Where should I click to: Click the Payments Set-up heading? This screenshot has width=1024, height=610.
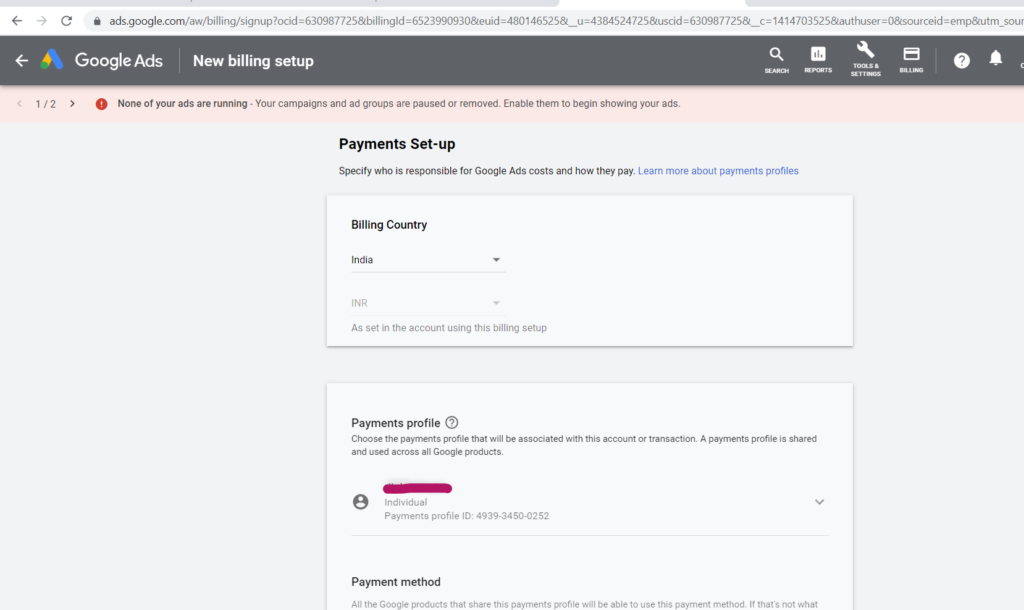[x=397, y=144]
